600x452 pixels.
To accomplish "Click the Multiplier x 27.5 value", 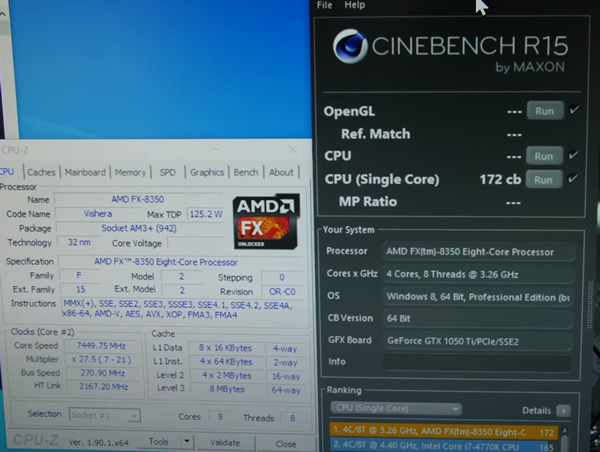I will click(x=101, y=359).
